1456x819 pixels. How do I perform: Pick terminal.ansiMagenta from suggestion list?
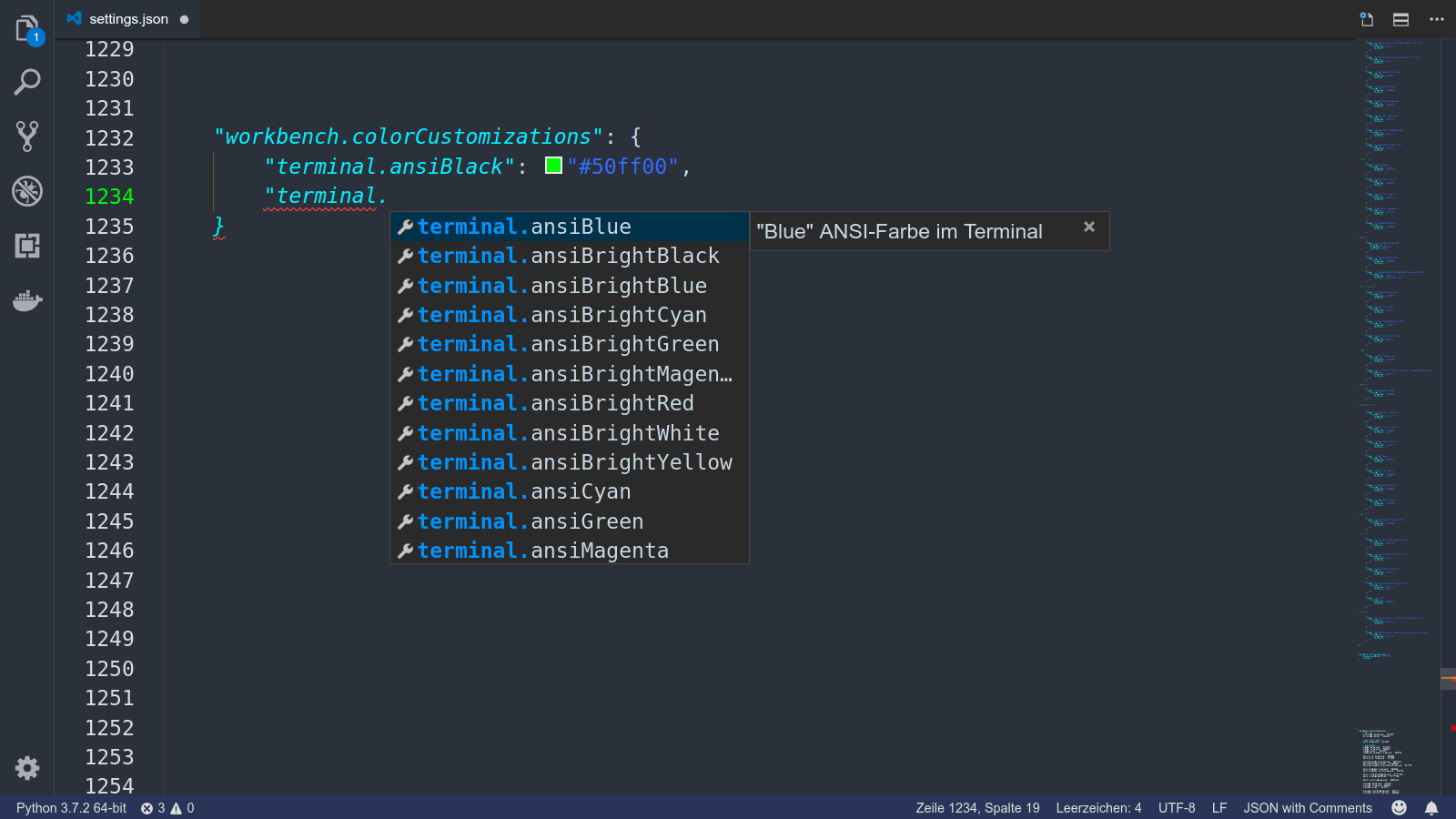coord(570,551)
